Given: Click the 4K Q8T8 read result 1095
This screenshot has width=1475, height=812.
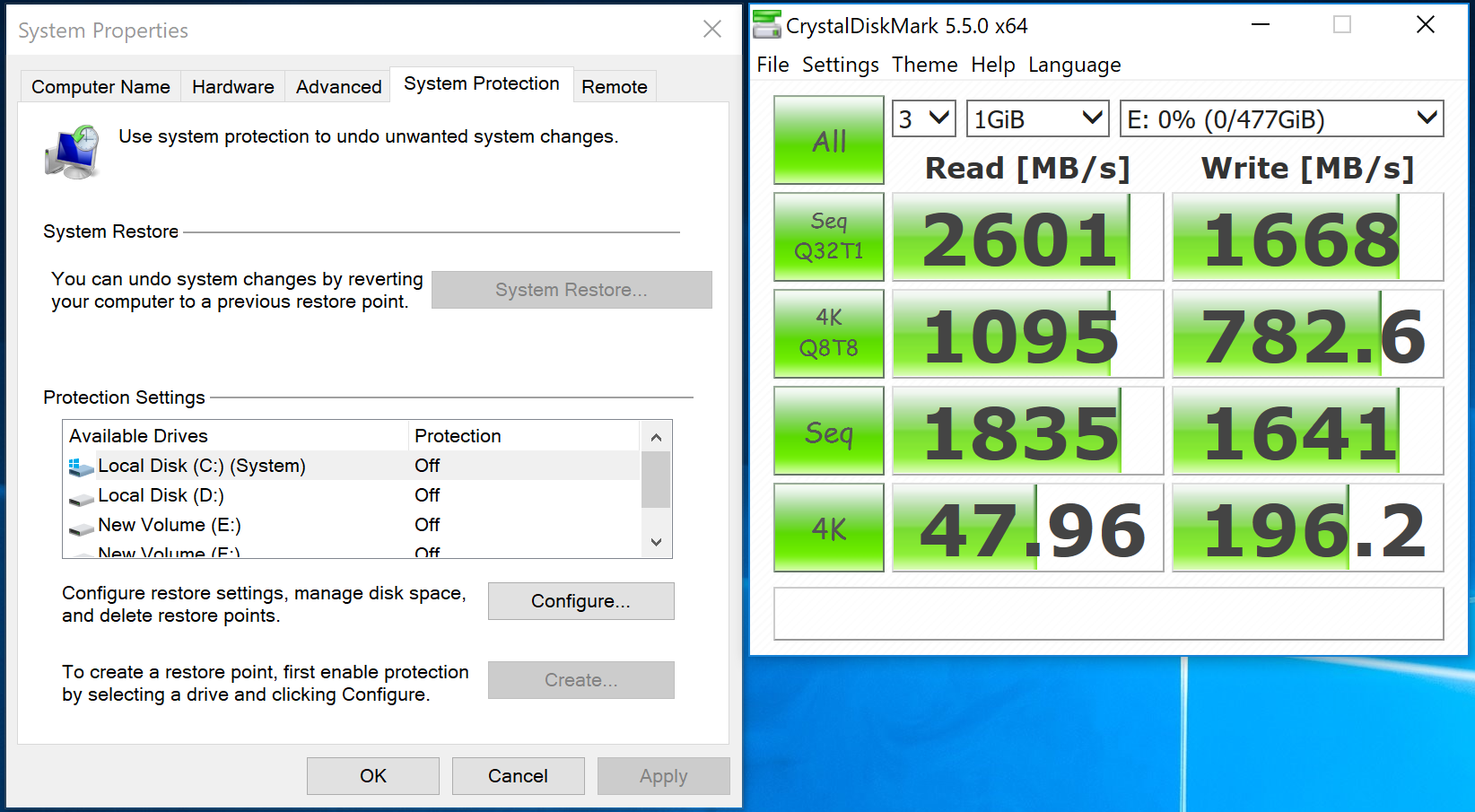Looking at the screenshot, I should coord(1028,334).
